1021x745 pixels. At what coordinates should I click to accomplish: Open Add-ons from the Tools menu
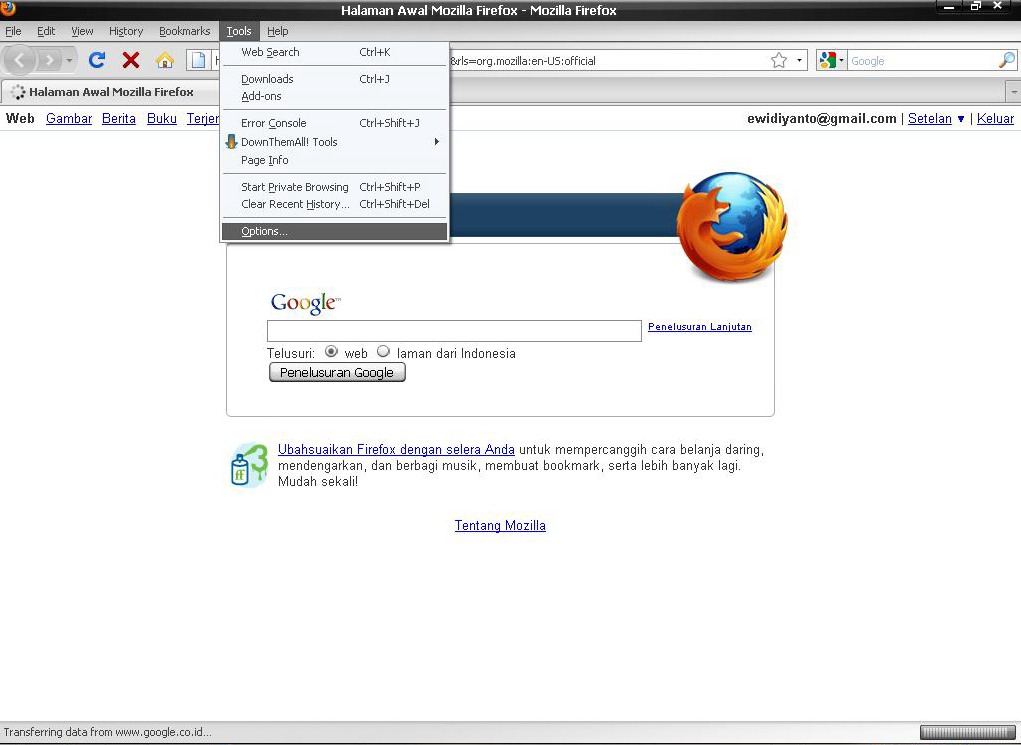click(x=335, y=96)
